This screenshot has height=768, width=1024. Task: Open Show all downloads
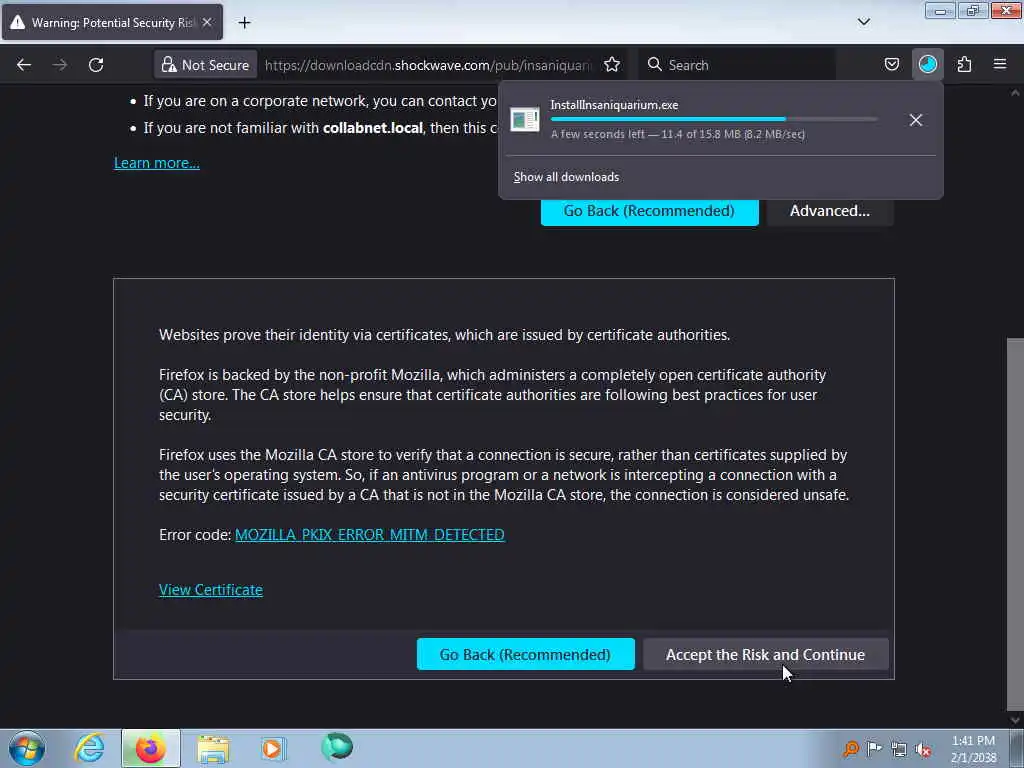tap(566, 177)
